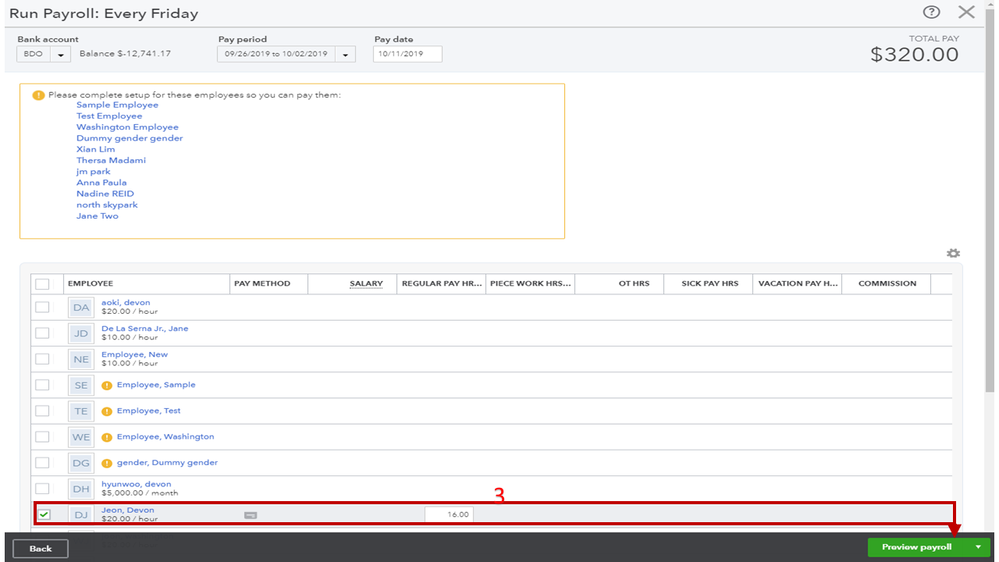Image resolution: width=999 pixels, height=562 pixels.
Task: Open jm park setup link
Action: pos(93,171)
